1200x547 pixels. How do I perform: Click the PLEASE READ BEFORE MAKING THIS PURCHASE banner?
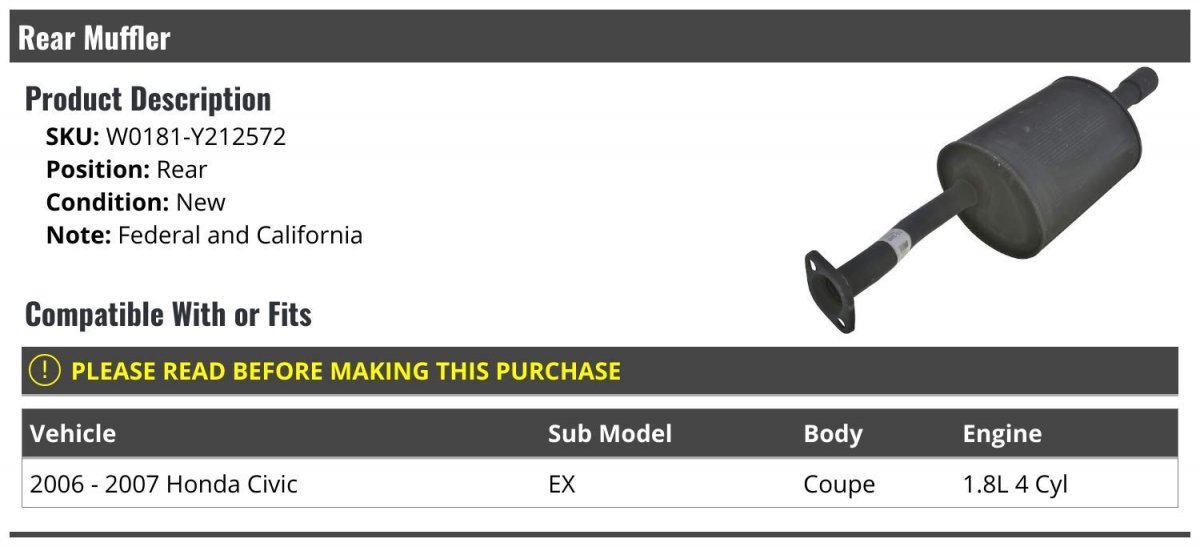[600, 371]
